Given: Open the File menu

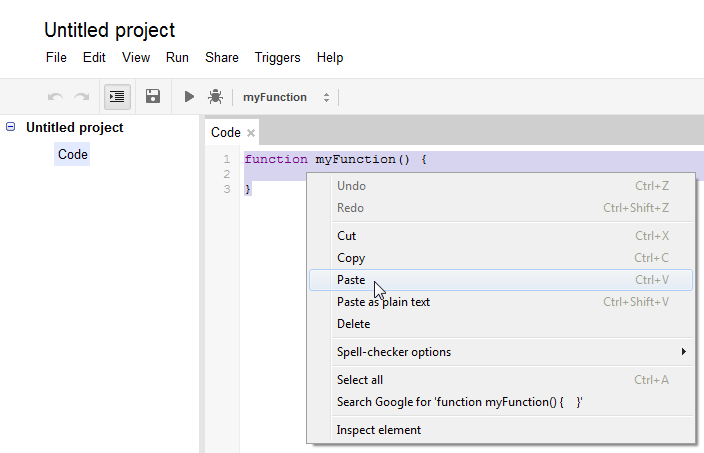Looking at the screenshot, I should coord(56,58).
